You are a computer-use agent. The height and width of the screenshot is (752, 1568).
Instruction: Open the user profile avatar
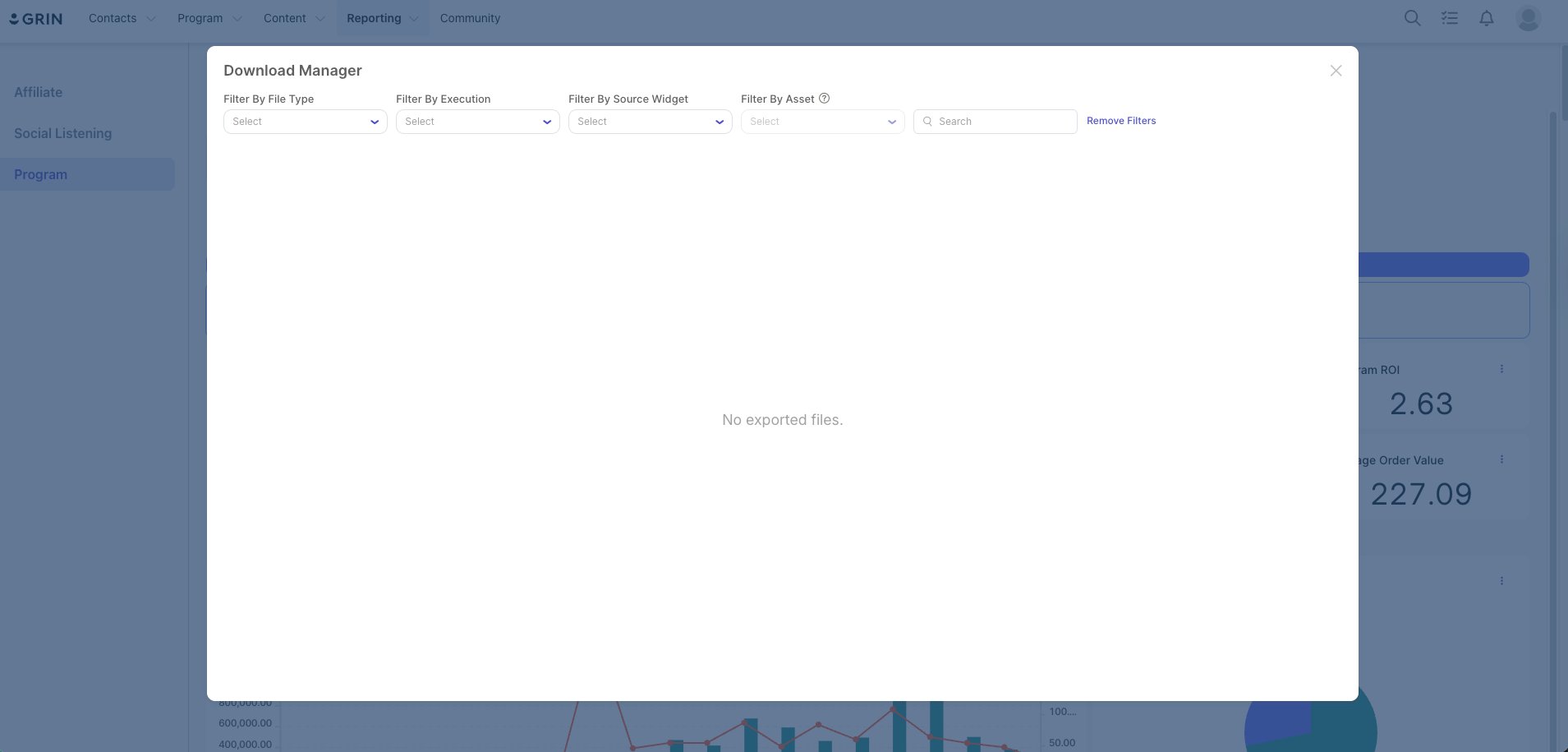pos(1528,18)
